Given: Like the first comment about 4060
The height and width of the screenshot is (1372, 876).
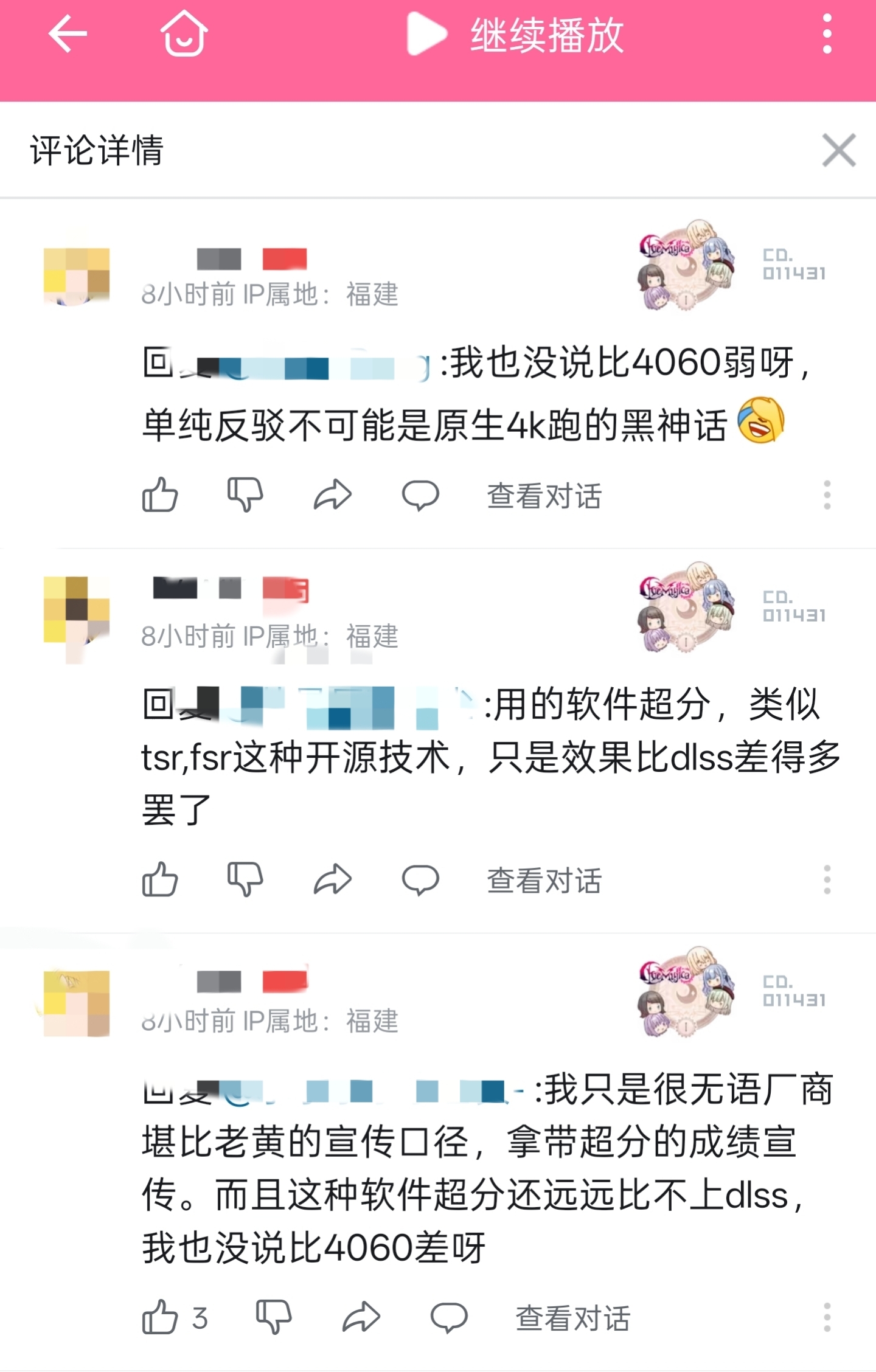Looking at the screenshot, I should [x=160, y=494].
